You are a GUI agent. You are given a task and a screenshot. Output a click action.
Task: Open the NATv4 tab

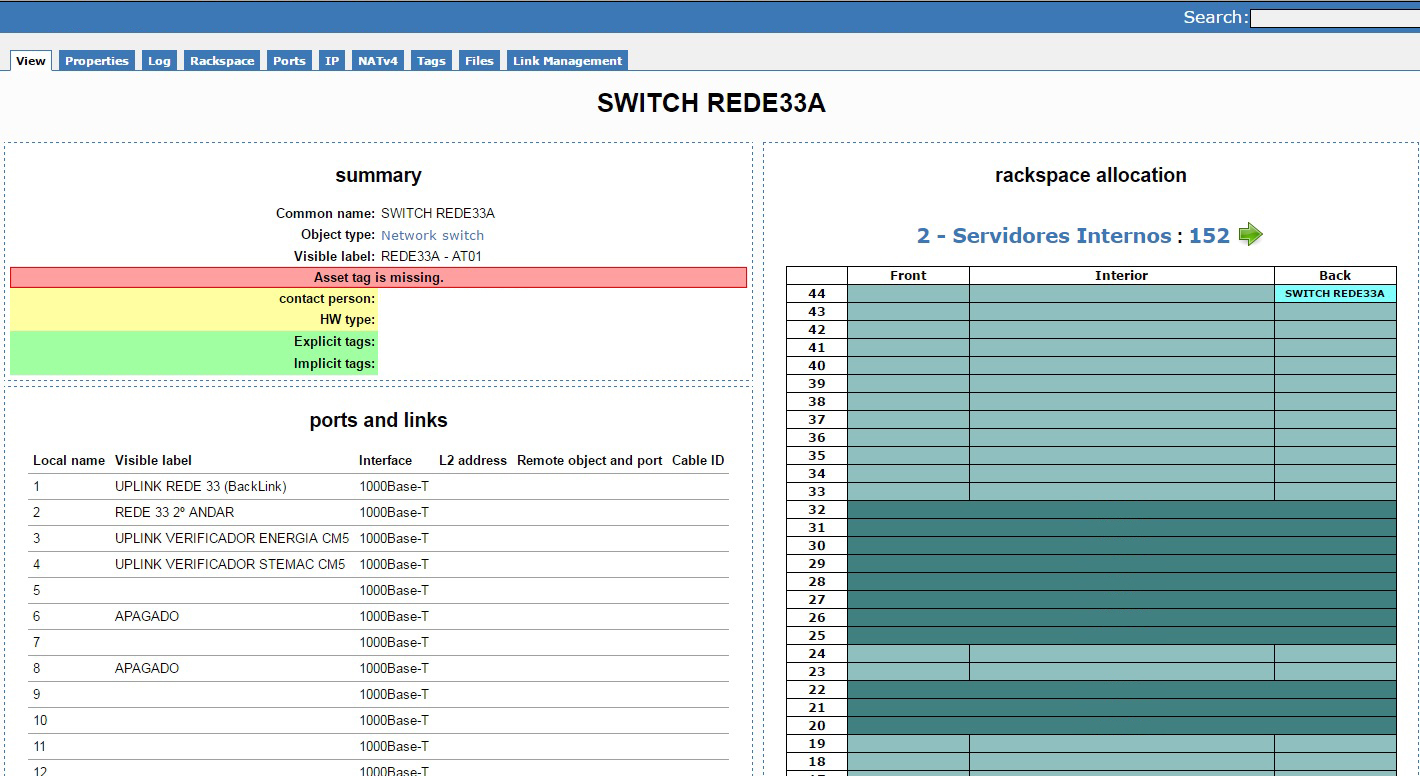coord(378,61)
